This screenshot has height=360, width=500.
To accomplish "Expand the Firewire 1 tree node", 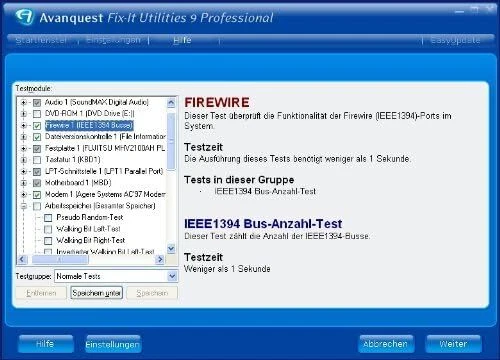I will (24, 125).
